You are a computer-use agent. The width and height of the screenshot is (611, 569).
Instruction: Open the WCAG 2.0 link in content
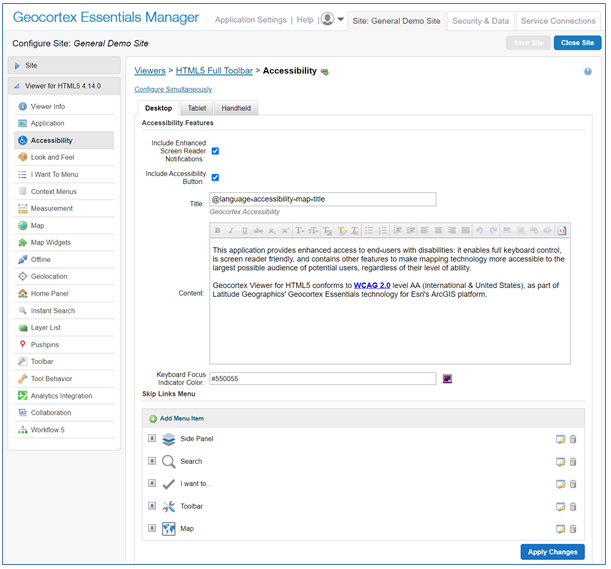tap(372, 285)
